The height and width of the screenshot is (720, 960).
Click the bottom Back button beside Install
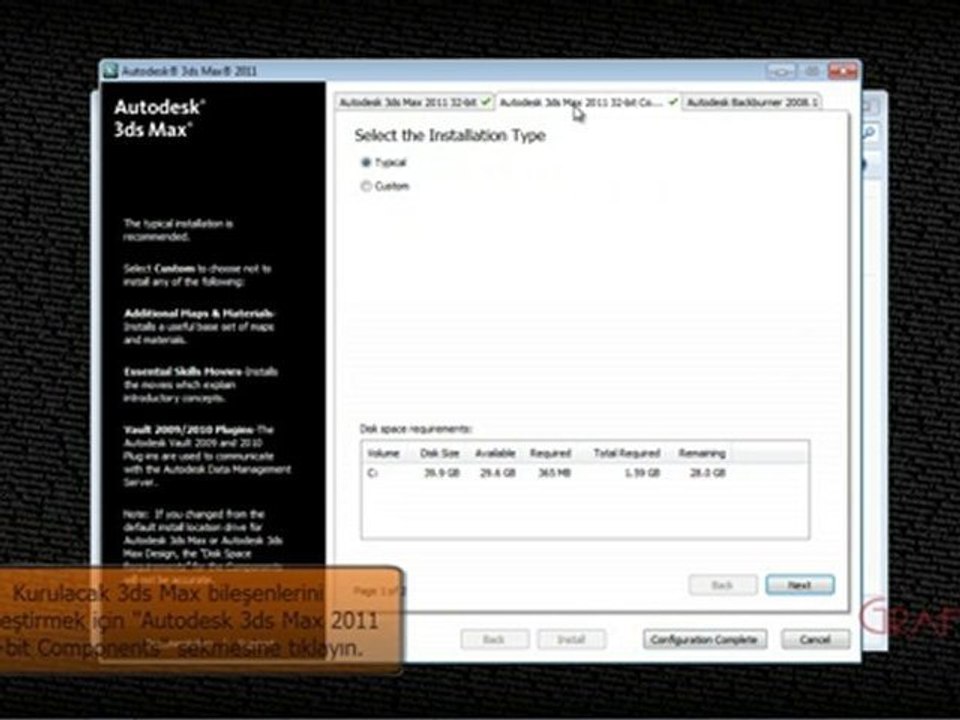pyautogui.click(x=494, y=639)
